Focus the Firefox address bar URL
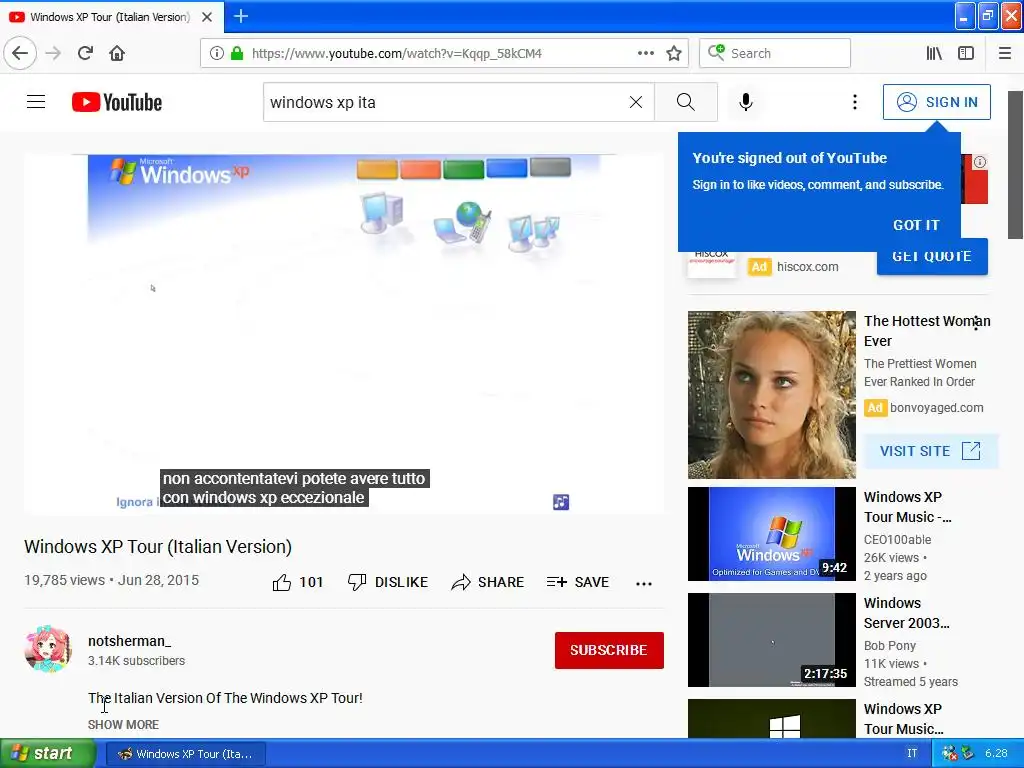The width and height of the screenshot is (1024, 768). tap(396, 53)
